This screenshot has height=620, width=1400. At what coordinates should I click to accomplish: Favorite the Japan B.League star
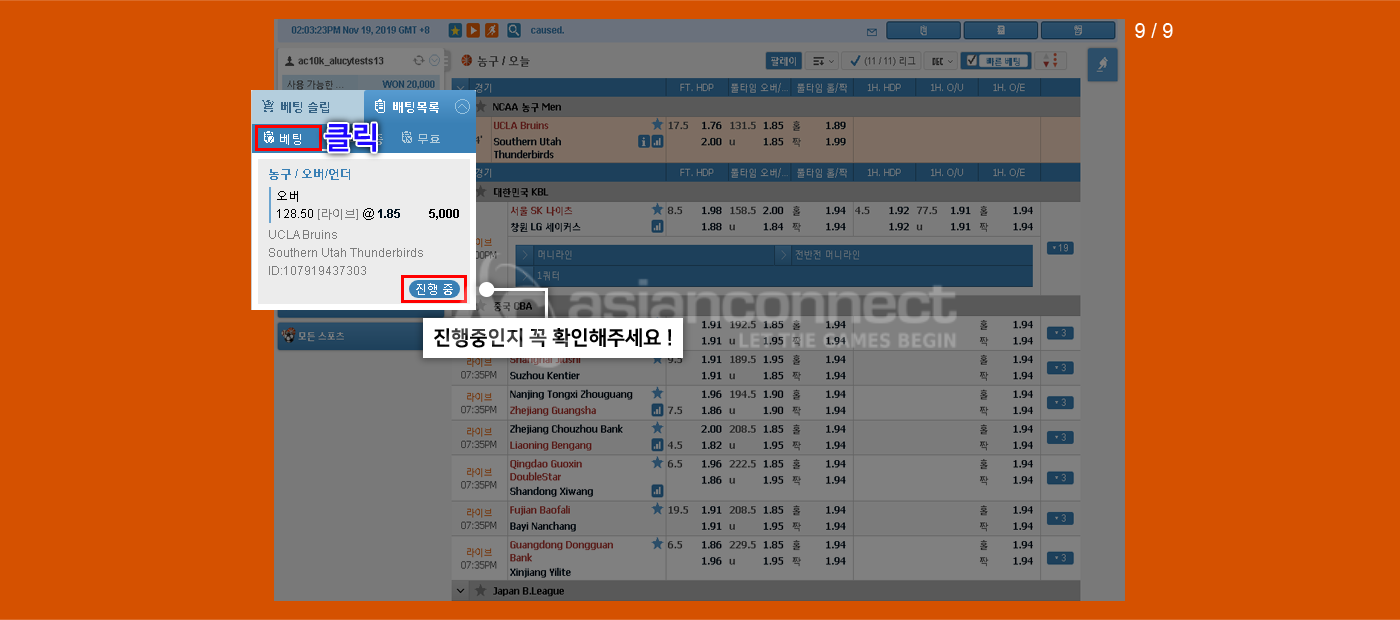tap(481, 591)
